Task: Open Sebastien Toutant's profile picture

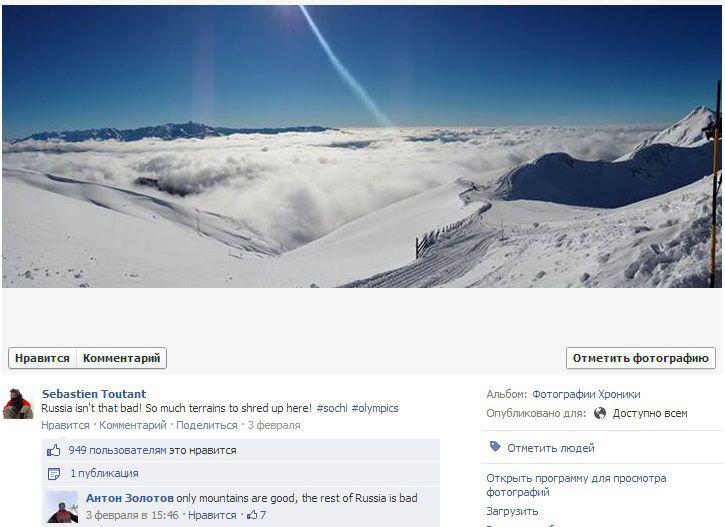Action: point(18,404)
